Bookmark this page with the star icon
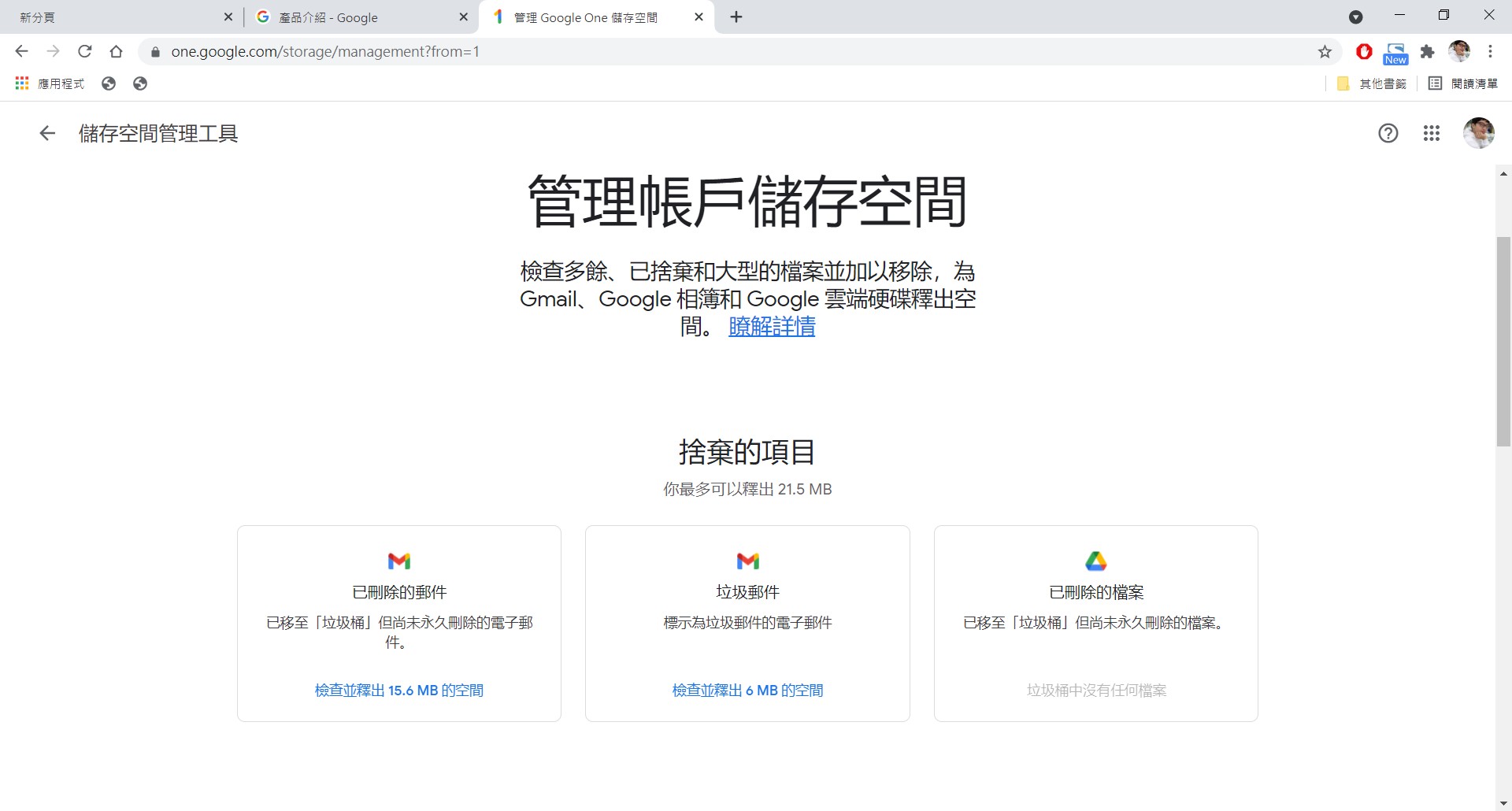 point(1325,52)
